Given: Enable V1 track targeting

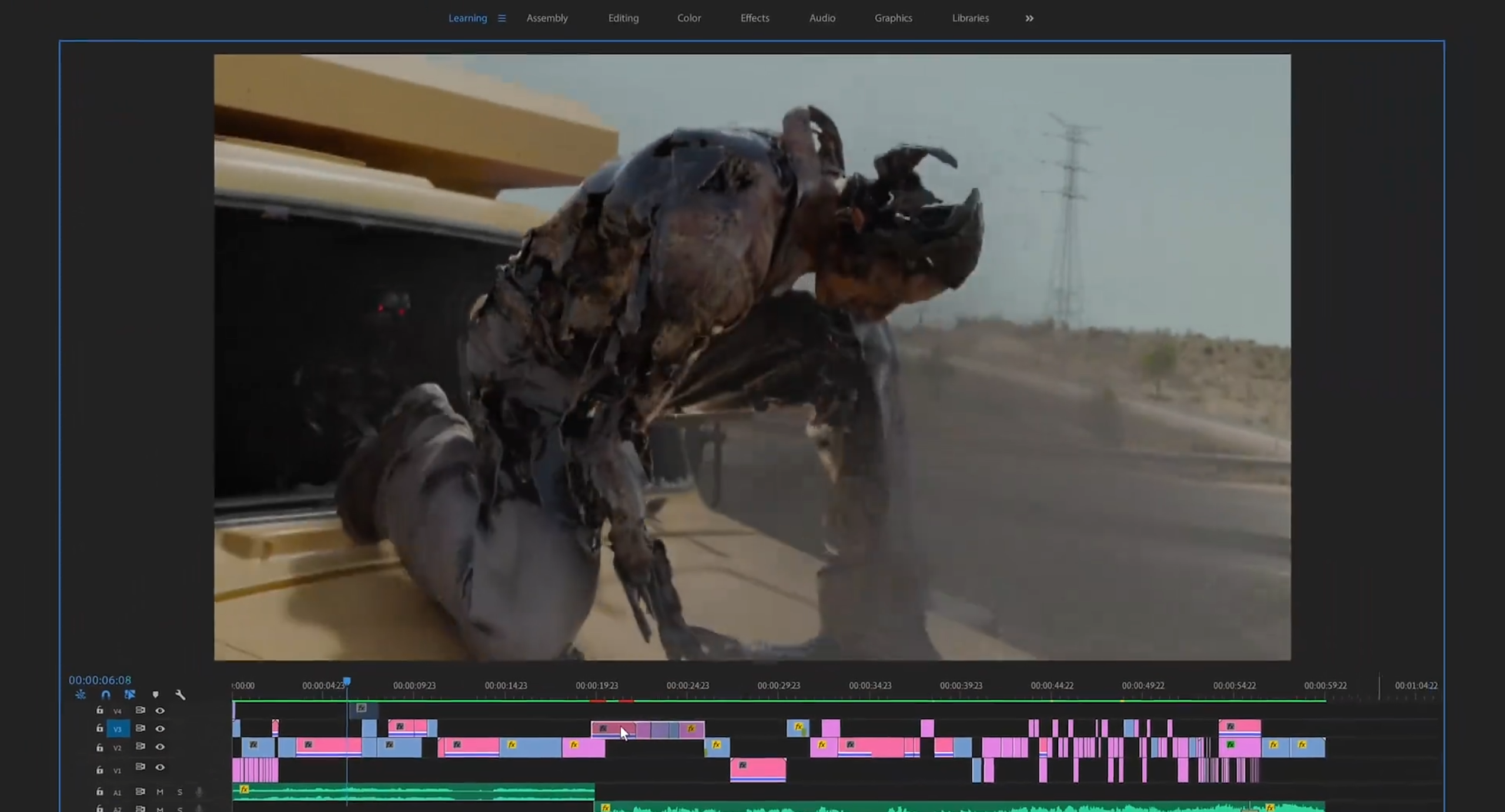Looking at the screenshot, I should point(118,770).
